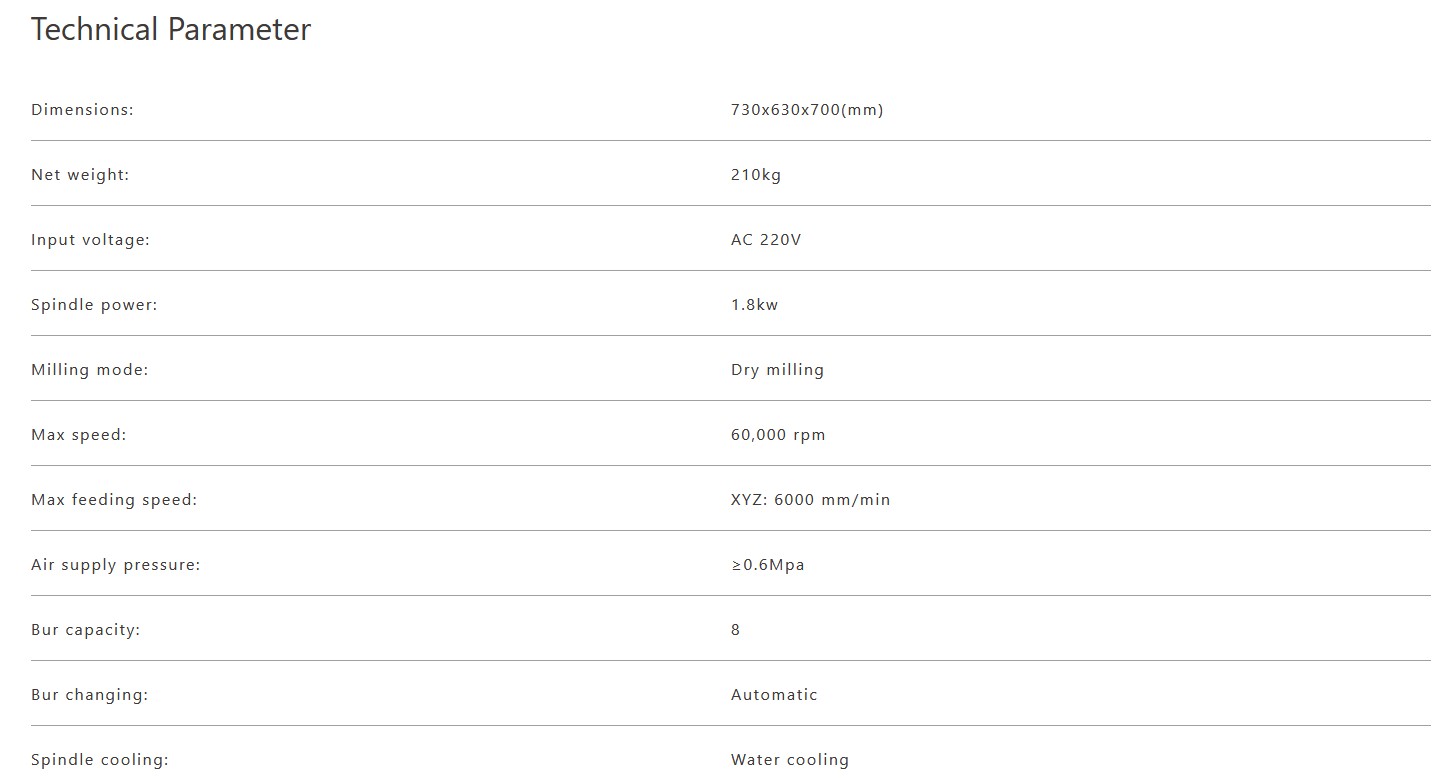Click the Input voltage label
Image resolution: width=1443 pixels, height=778 pixels.
[90, 240]
